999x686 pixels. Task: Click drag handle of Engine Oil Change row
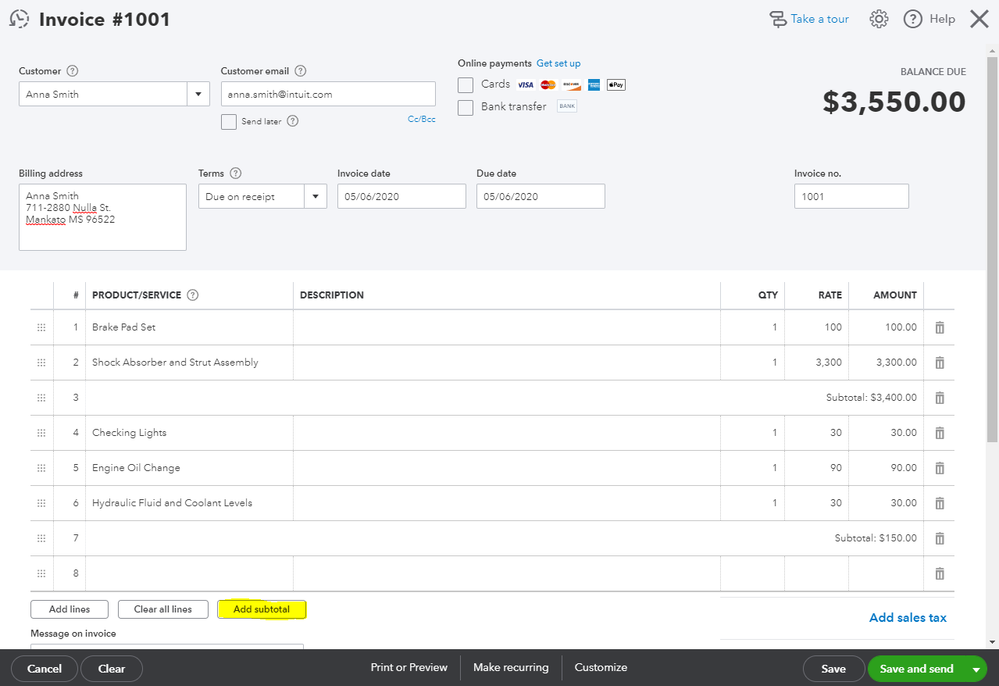tap(41, 468)
